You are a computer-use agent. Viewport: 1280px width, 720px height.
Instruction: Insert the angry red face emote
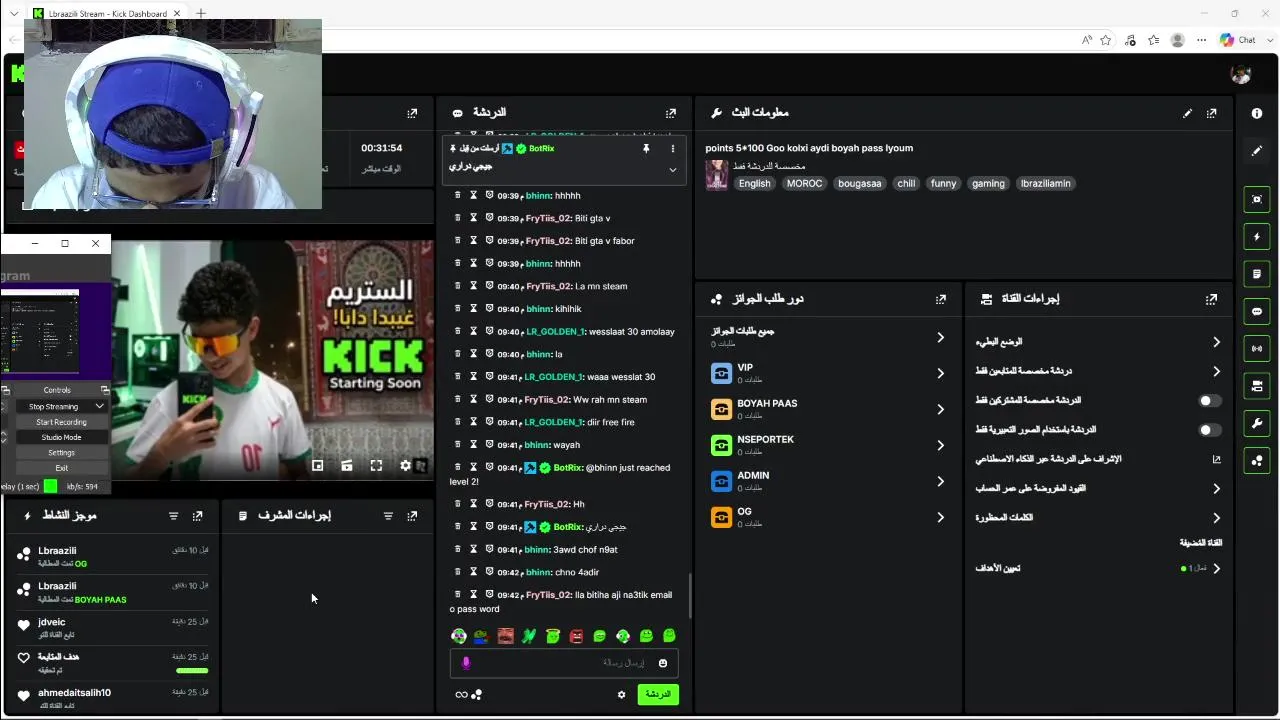576,636
